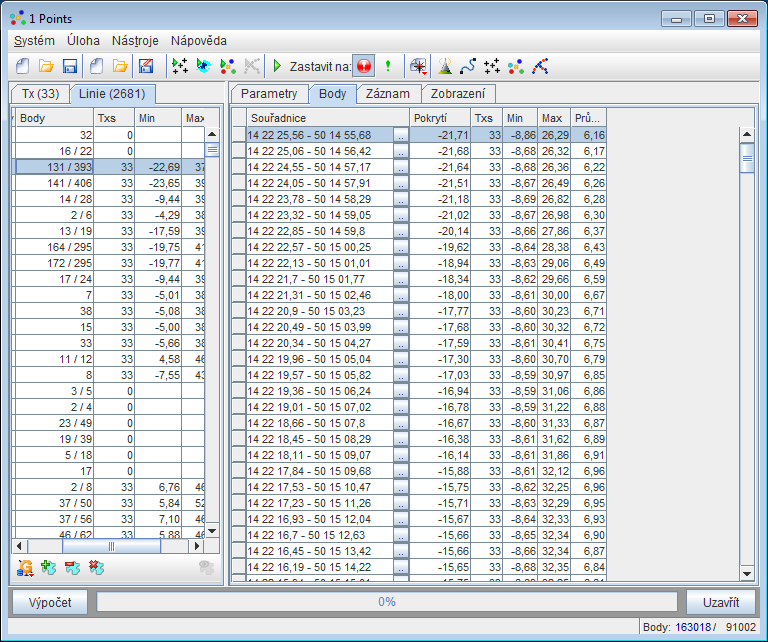Click the 0% progress bar
Image resolution: width=768 pixels, height=642 pixels.
tap(386, 601)
